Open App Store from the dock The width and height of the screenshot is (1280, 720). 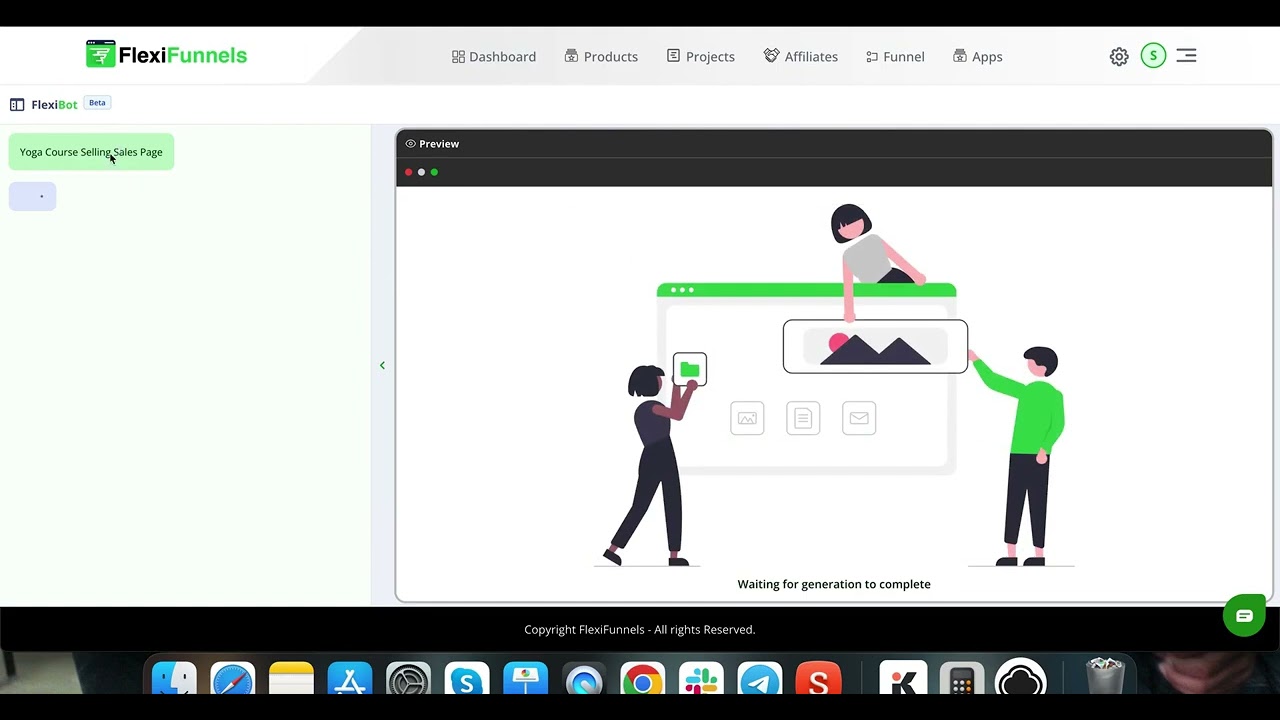[x=350, y=678]
